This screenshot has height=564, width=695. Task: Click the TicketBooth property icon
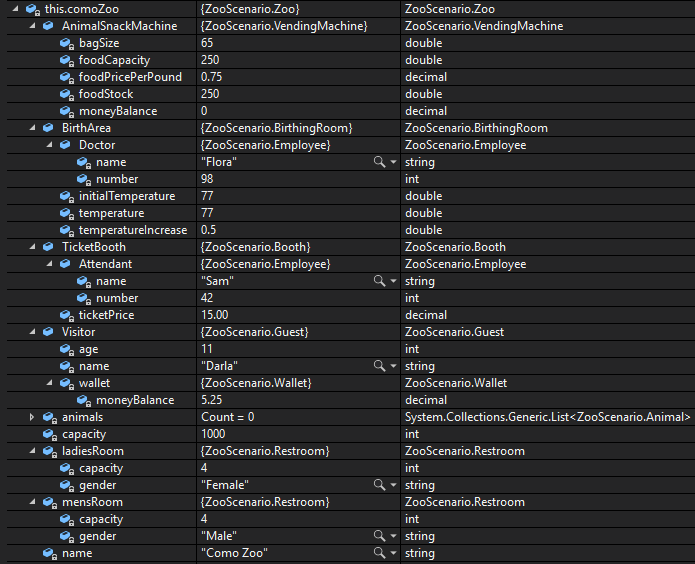point(48,247)
